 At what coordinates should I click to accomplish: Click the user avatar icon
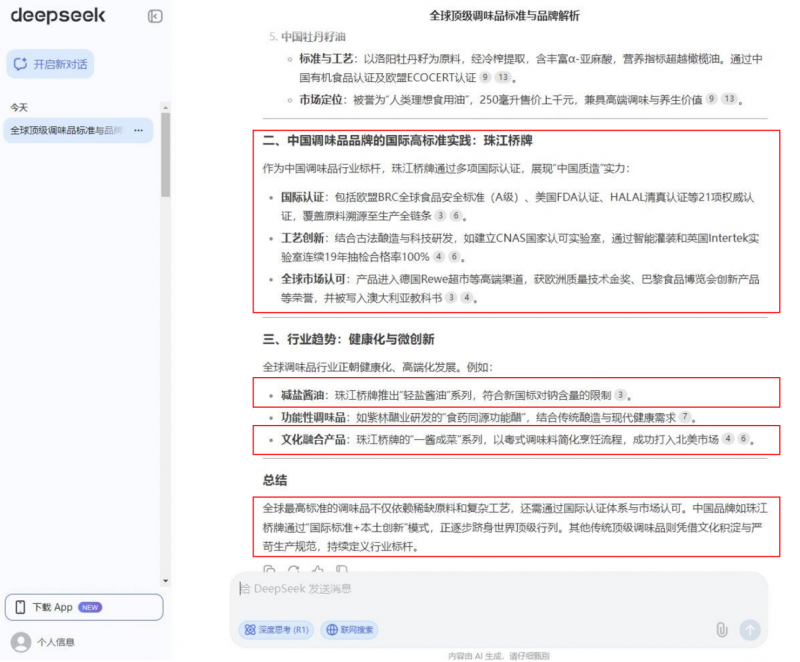[21, 642]
